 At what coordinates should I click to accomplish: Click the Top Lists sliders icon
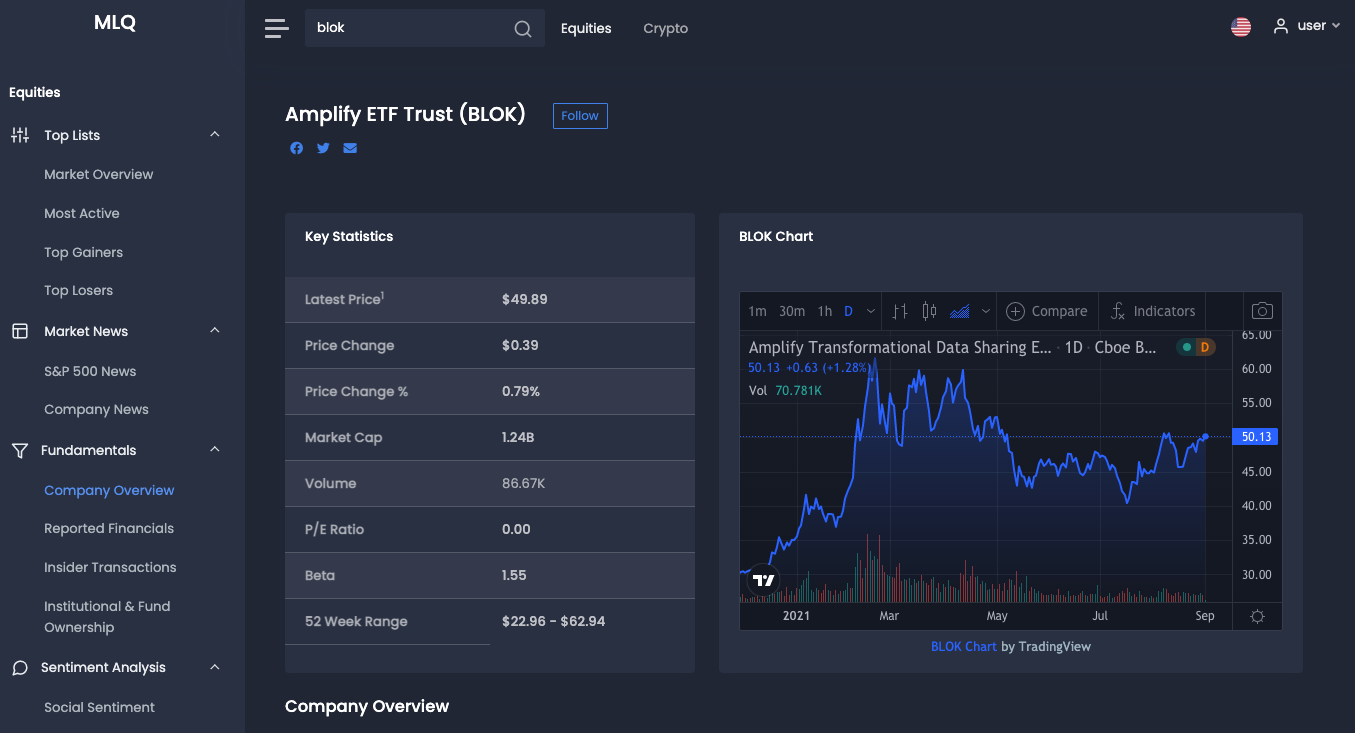(20, 135)
